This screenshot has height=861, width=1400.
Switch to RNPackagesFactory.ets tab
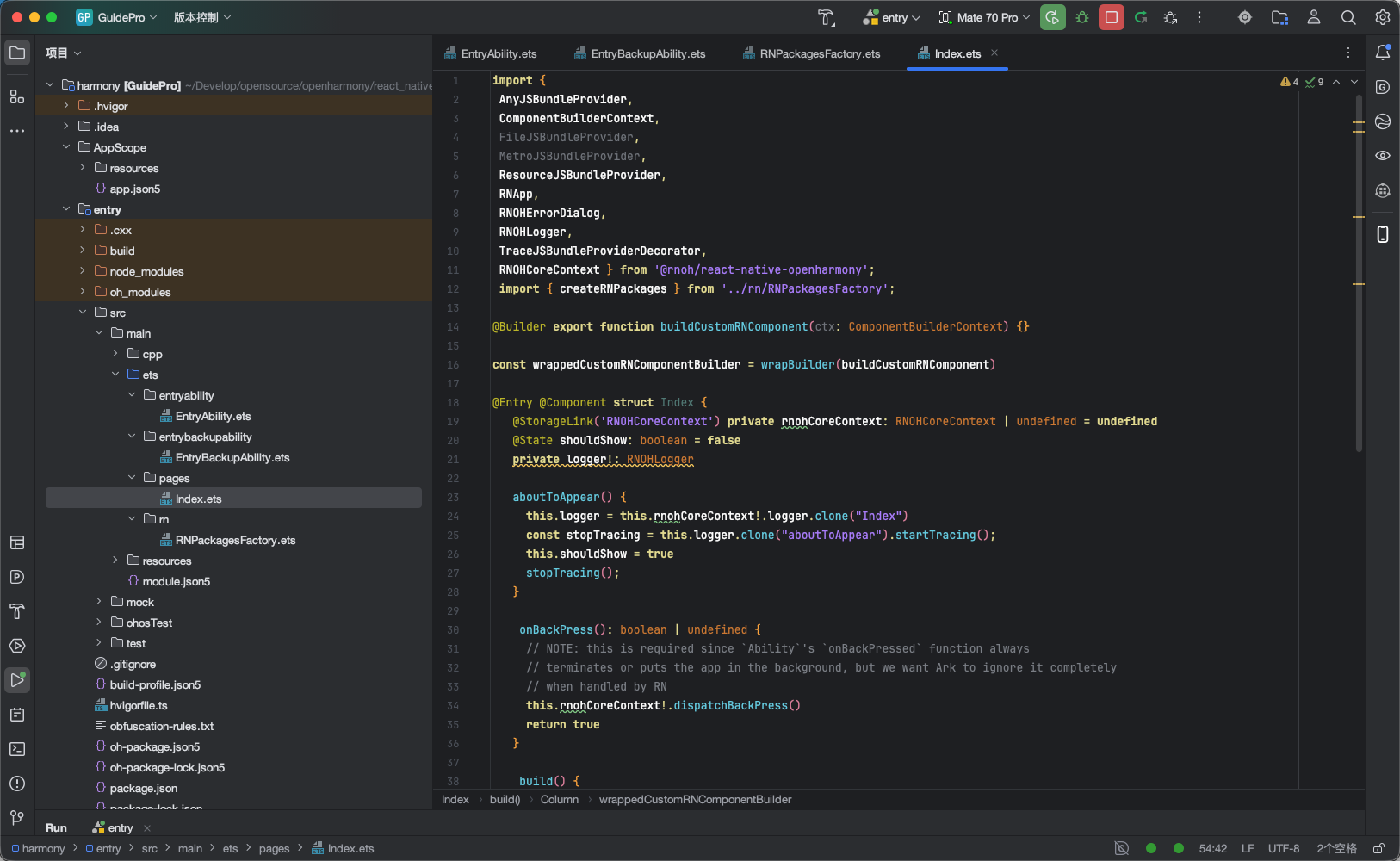pyautogui.click(x=812, y=53)
